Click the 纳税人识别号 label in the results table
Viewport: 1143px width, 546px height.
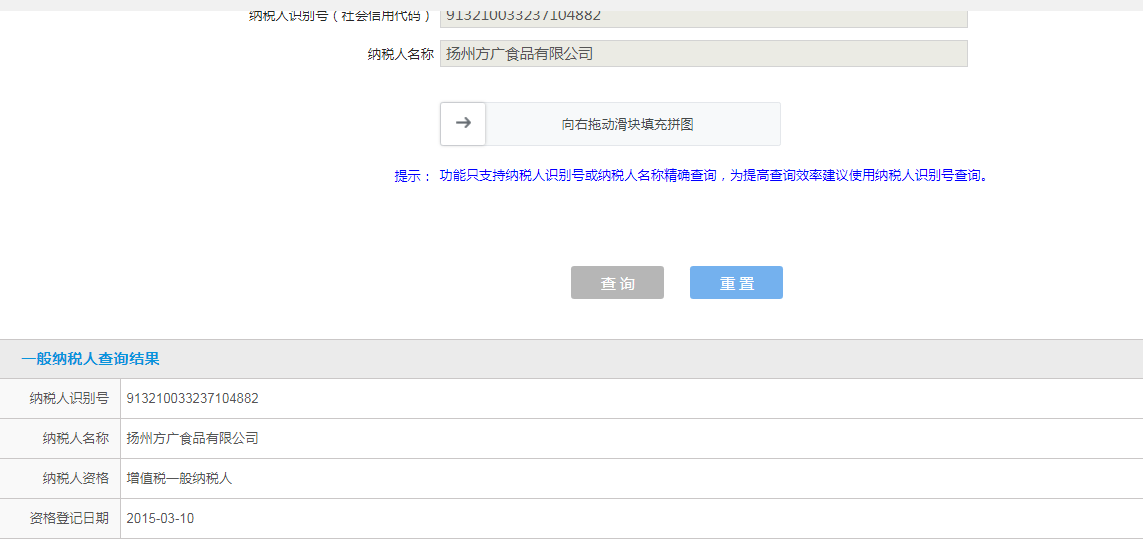(69, 399)
